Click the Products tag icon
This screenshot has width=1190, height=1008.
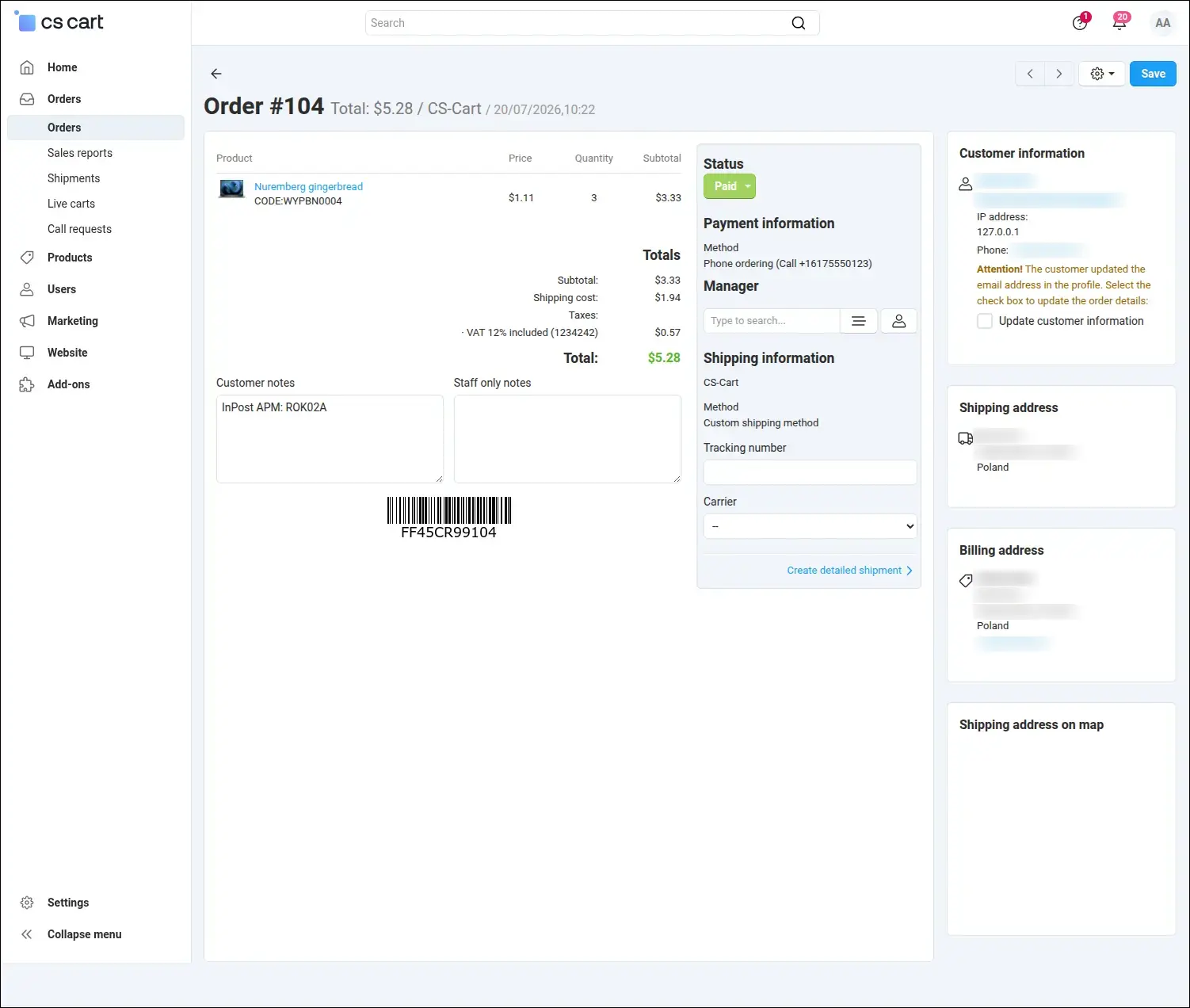pos(27,258)
